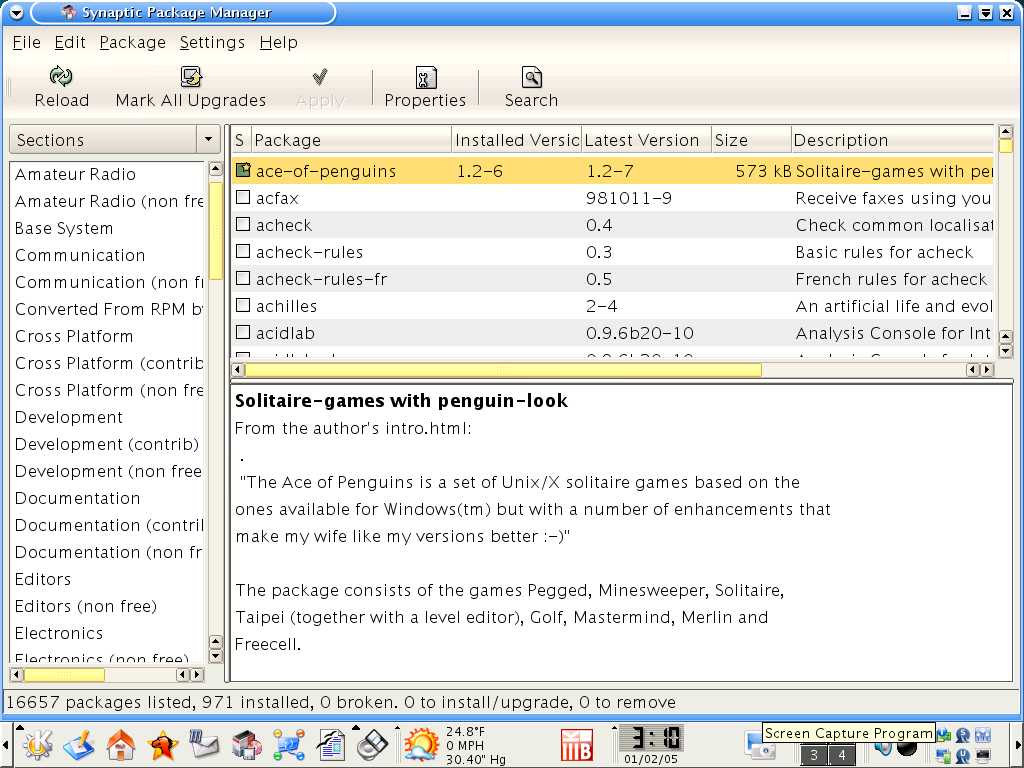Click the Package column header to sort
The image size is (1024, 768).
(x=350, y=140)
